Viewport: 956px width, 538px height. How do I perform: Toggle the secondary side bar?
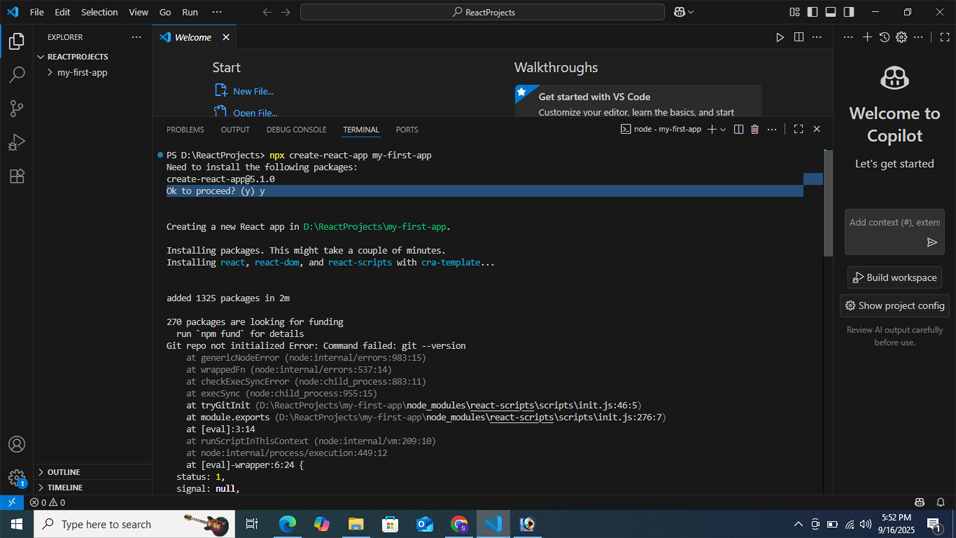point(849,12)
